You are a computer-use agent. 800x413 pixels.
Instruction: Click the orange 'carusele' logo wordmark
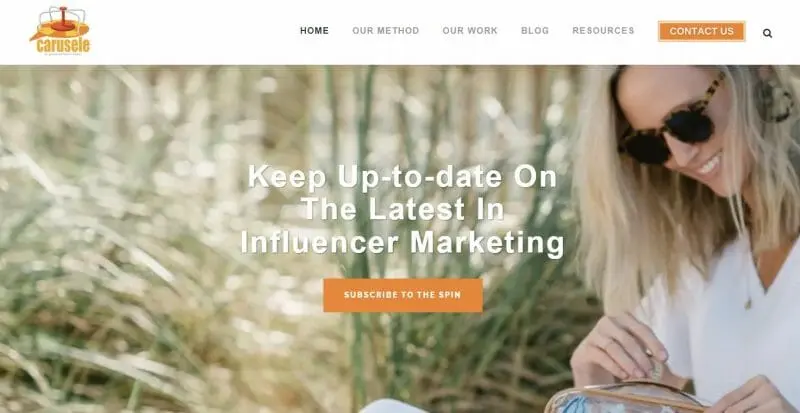[x=63, y=46]
